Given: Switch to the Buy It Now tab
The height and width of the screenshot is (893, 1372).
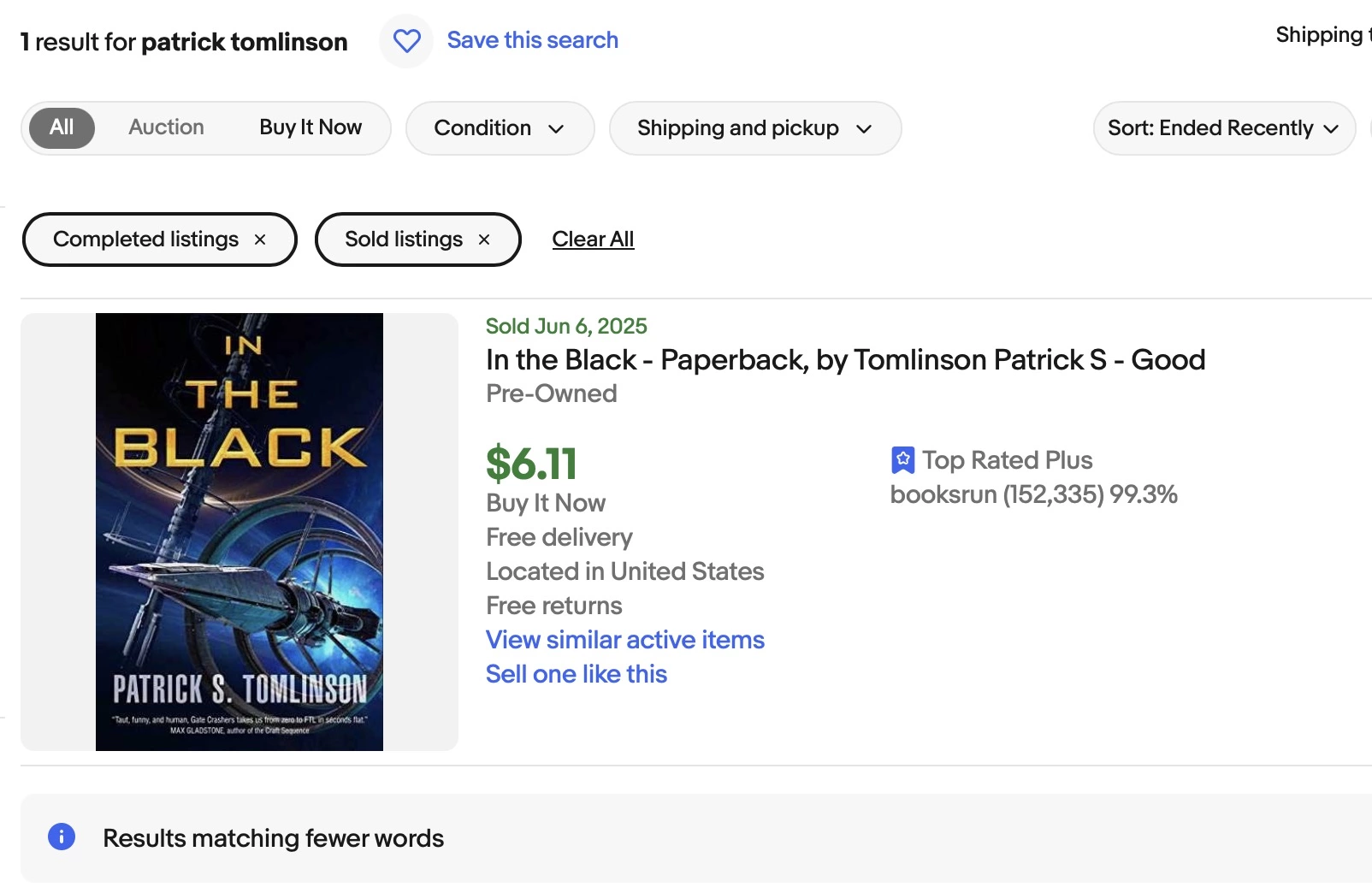Looking at the screenshot, I should pos(310,127).
